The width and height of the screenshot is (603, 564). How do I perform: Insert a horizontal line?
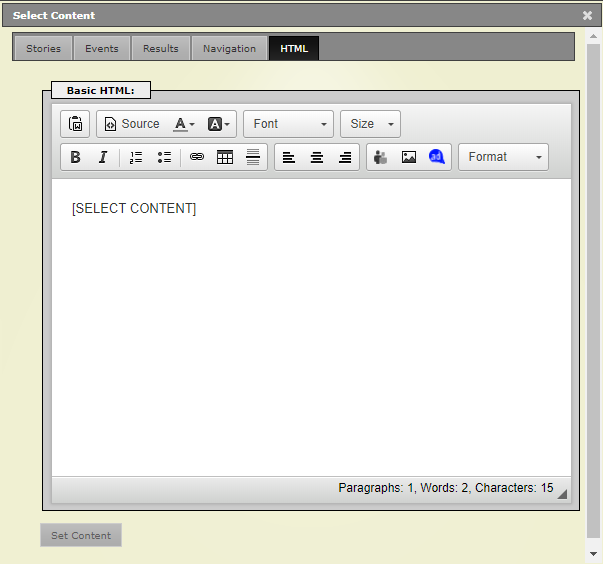coord(253,157)
